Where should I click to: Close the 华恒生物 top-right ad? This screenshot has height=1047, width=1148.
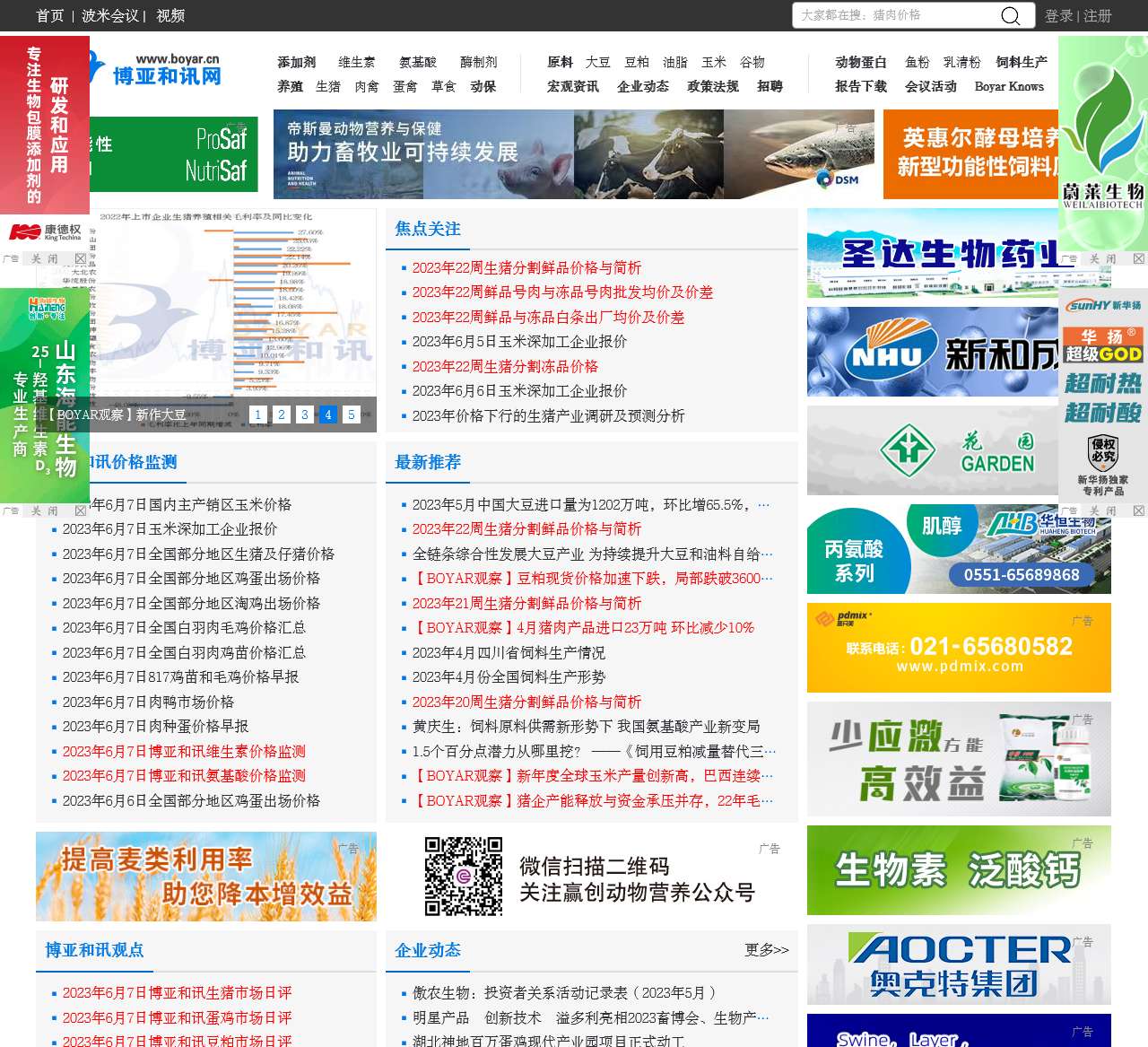[1139, 510]
